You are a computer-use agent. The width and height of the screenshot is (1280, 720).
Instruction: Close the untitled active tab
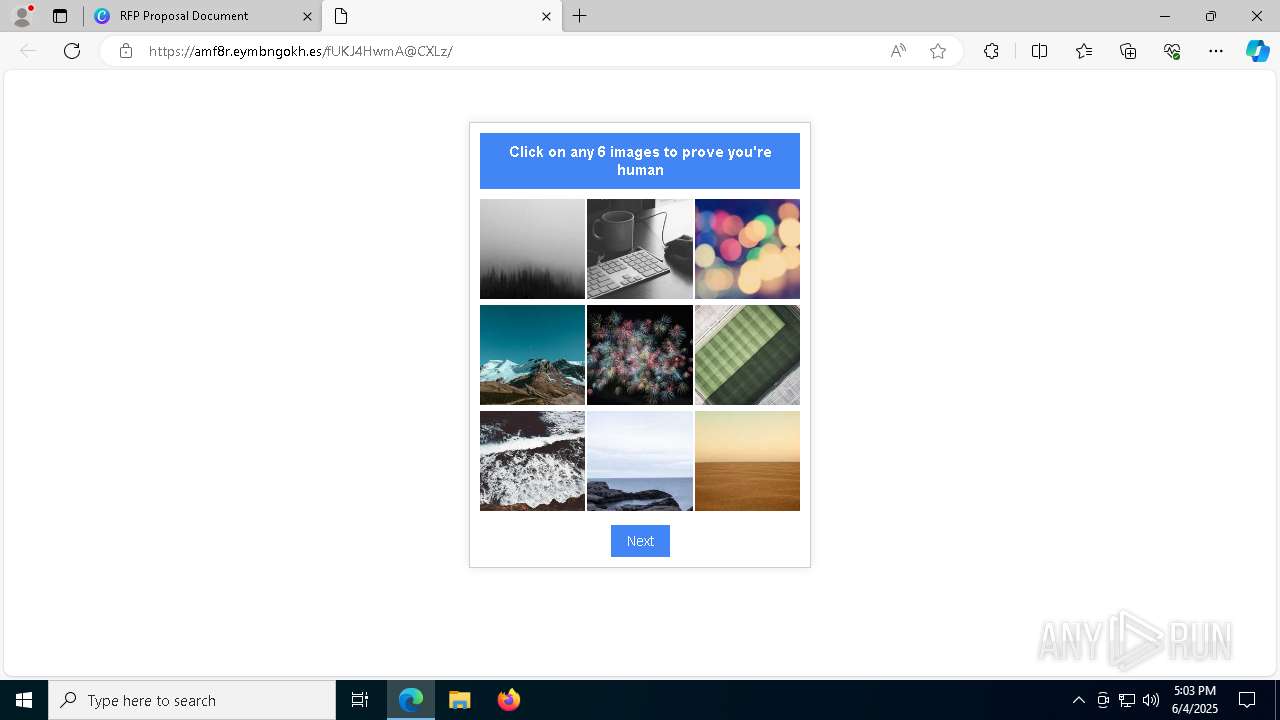(546, 16)
